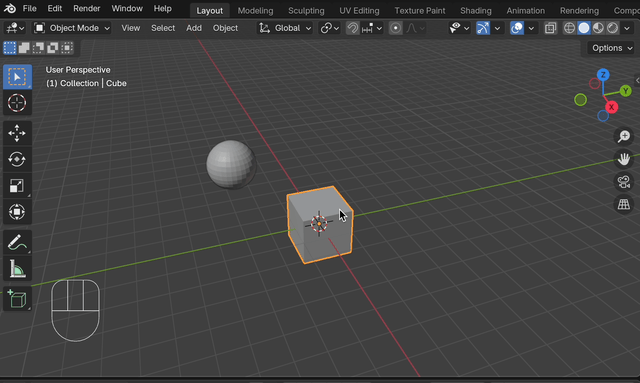Open the shading options dropdown arrow
640x383 pixels.
tap(627, 28)
